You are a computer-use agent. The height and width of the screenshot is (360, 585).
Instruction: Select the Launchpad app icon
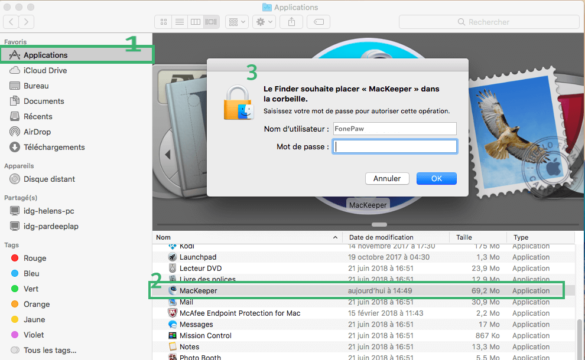tap(172, 257)
